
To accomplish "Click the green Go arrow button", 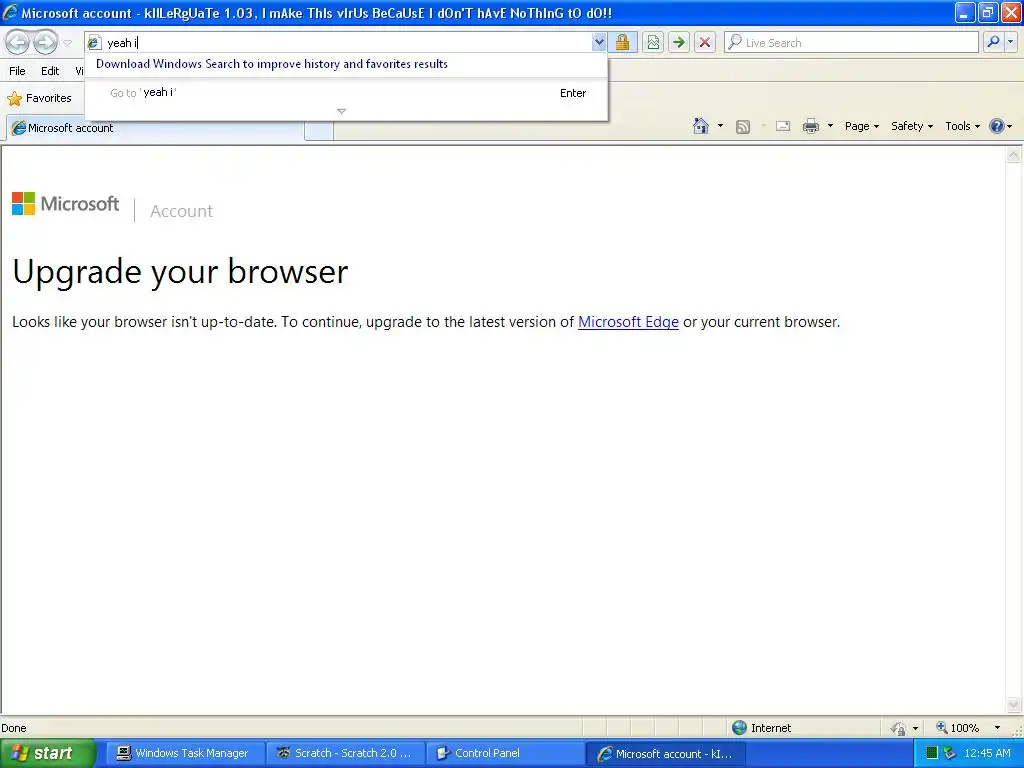I will (679, 42).
